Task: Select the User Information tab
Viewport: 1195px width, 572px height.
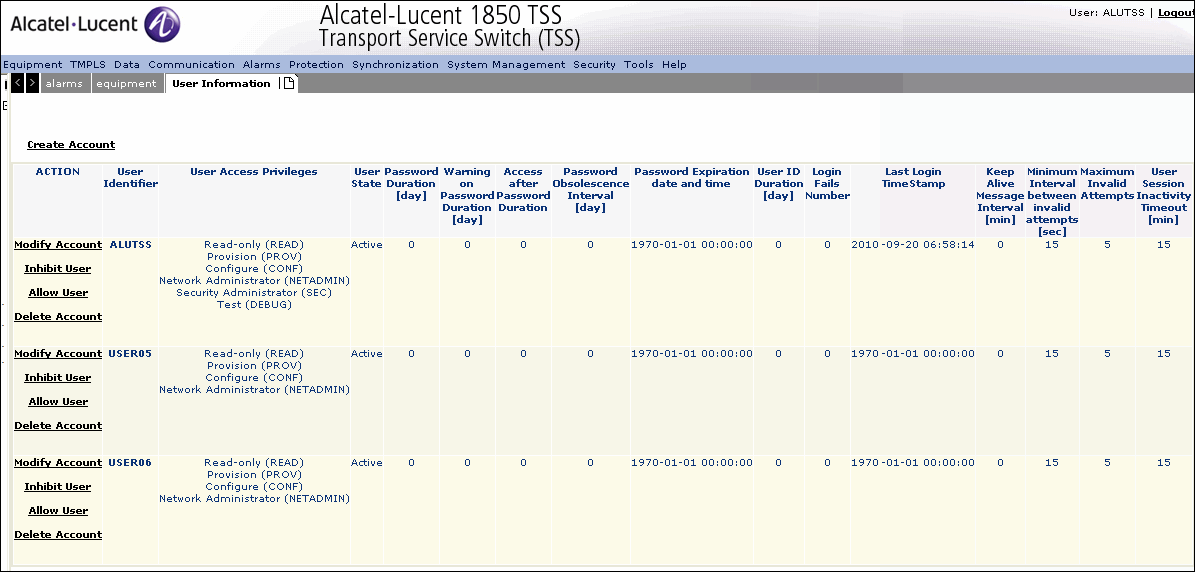Action: point(221,84)
